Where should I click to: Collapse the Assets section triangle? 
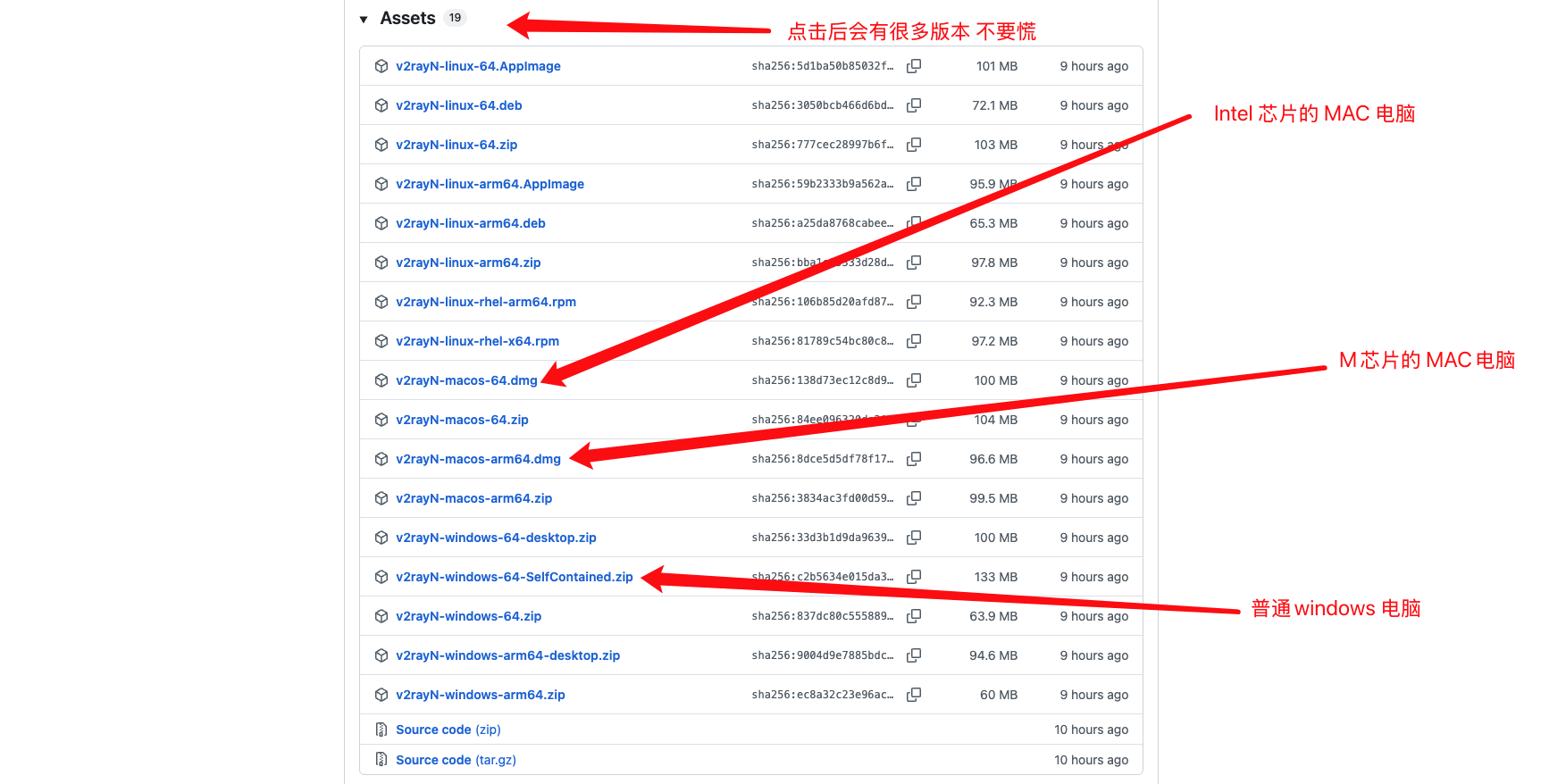click(364, 20)
